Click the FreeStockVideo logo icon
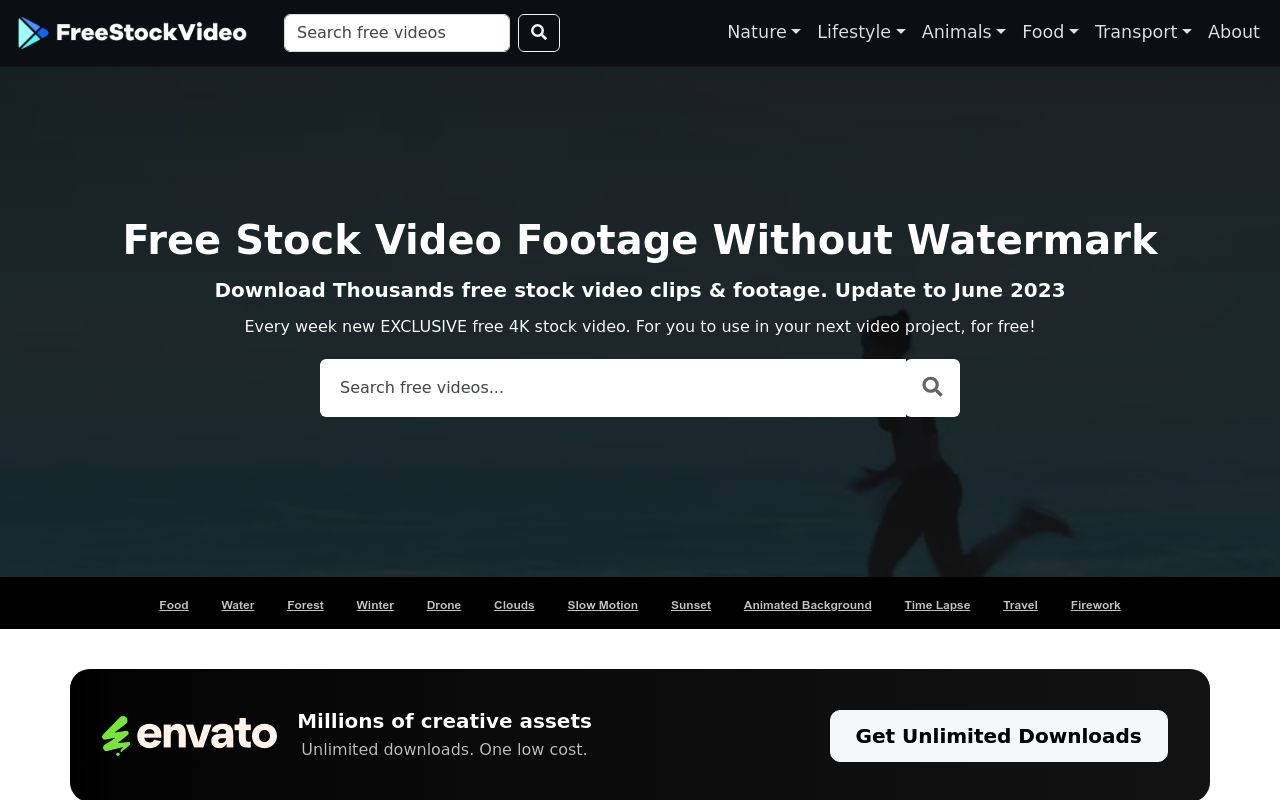This screenshot has height=800, width=1280. 33,32
